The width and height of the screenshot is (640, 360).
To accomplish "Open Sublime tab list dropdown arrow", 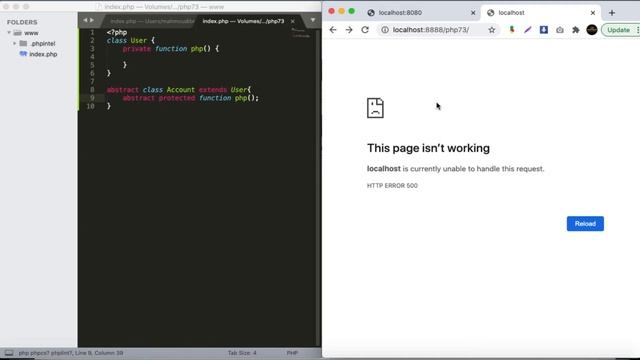I will click(x=313, y=20).
